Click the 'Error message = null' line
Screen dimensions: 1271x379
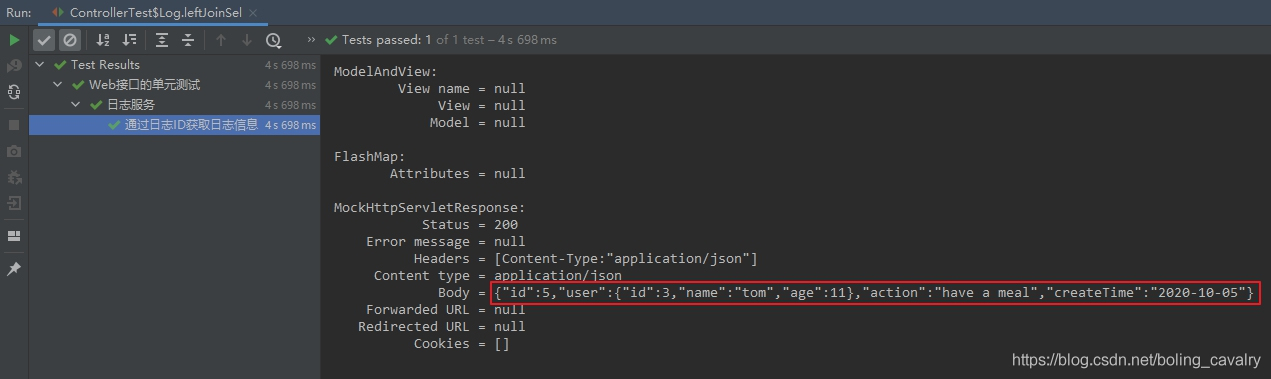445,241
